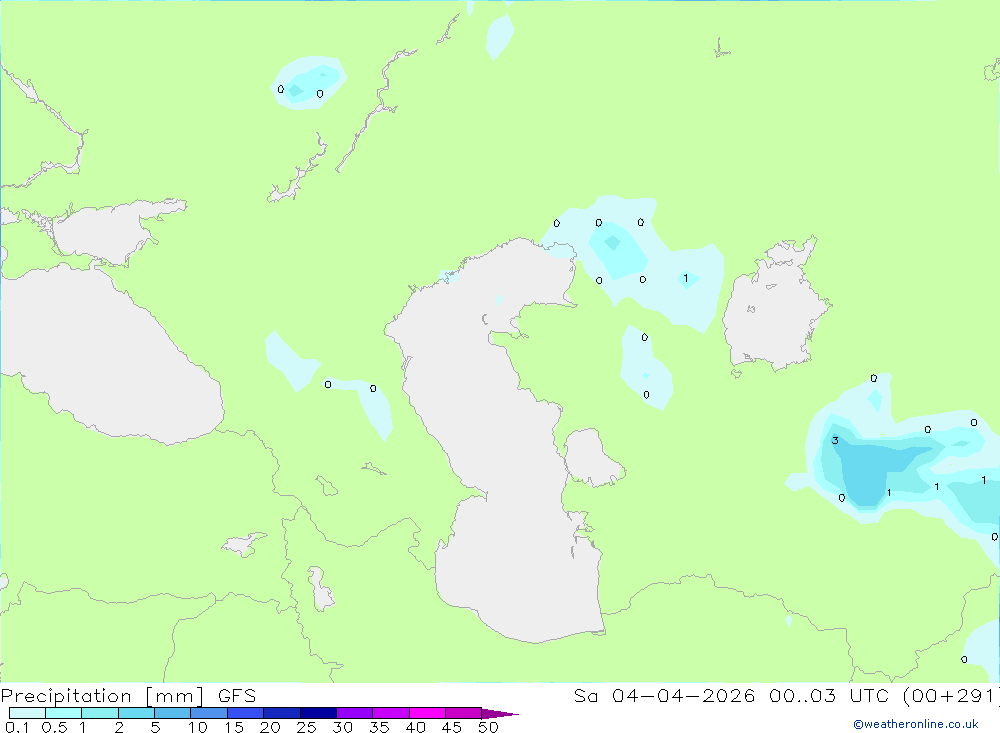Click the 10–15 mm legend color swatch
This screenshot has height=733, width=1000.
[x=209, y=713]
